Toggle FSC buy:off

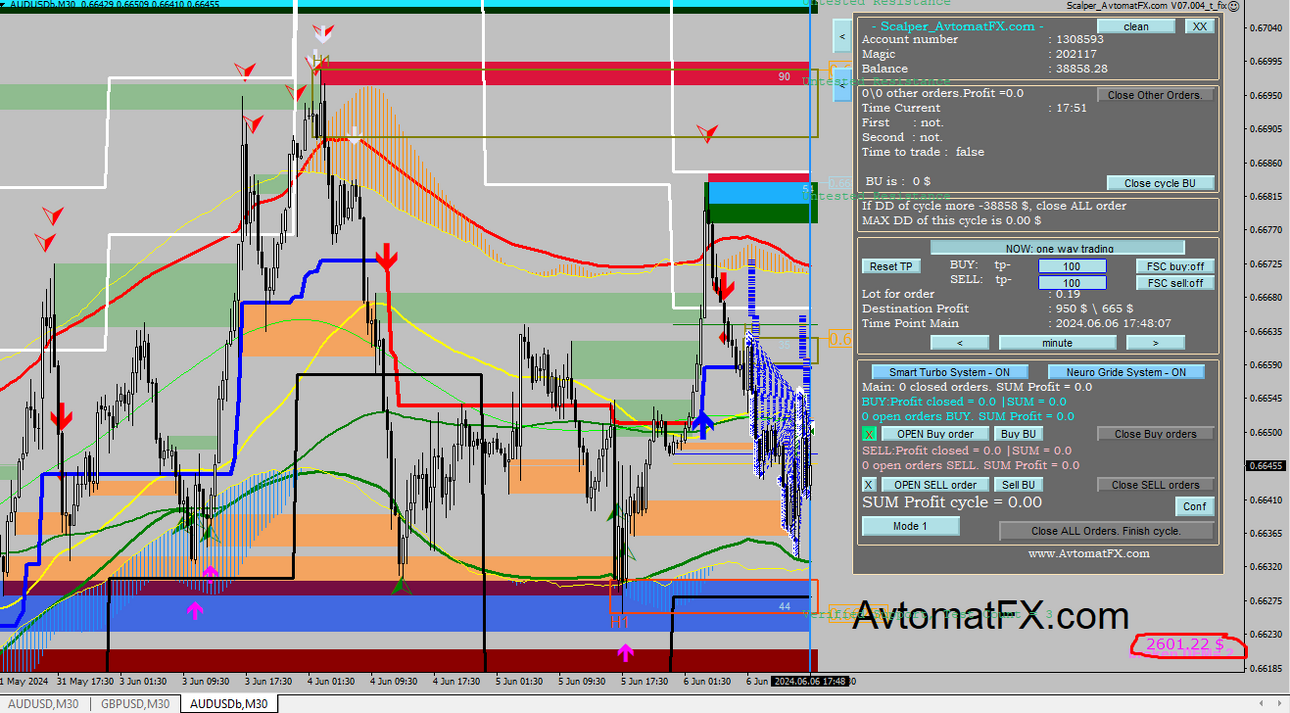pyautogui.click(x=1175, y=267)
